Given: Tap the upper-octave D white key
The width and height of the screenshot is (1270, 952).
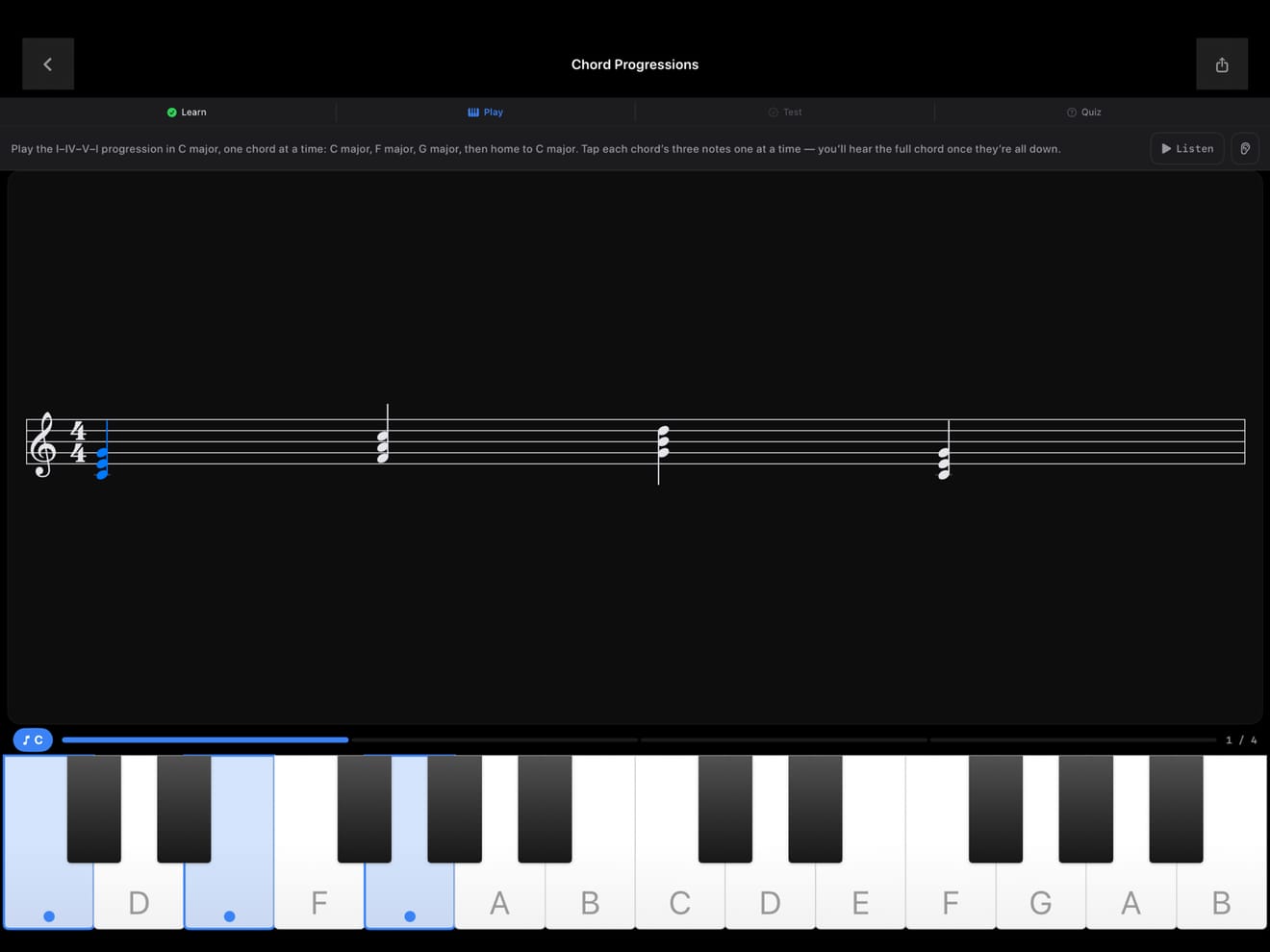Looking at the screenshot, I should coord(770,894).
